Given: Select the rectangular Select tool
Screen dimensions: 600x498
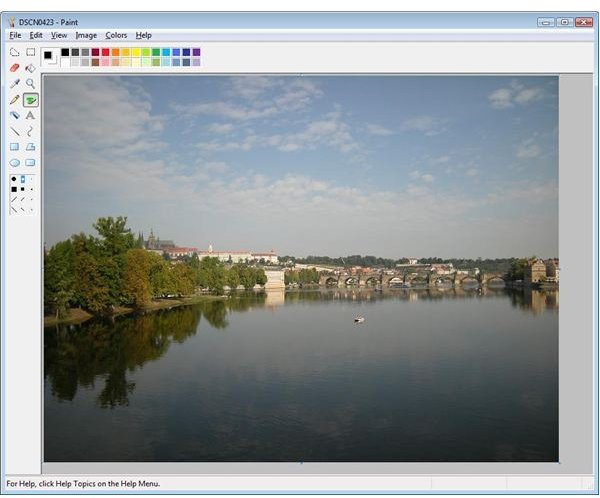Looking at the screenshot, I should (31, 52).
